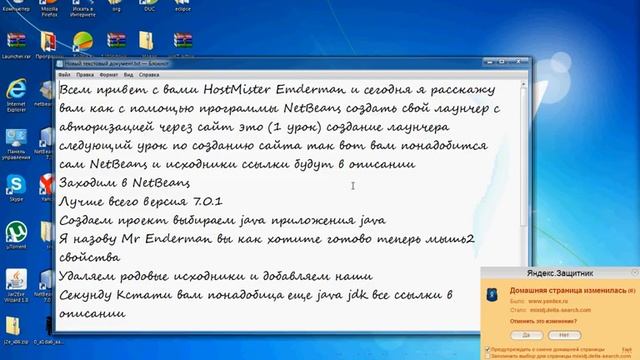Viewport: 640px width, 360px height.
Task: Click the line 'Удаляем родовые исходники и добавляем наши'
Action: pyautogui.click(x=216, y=276)
